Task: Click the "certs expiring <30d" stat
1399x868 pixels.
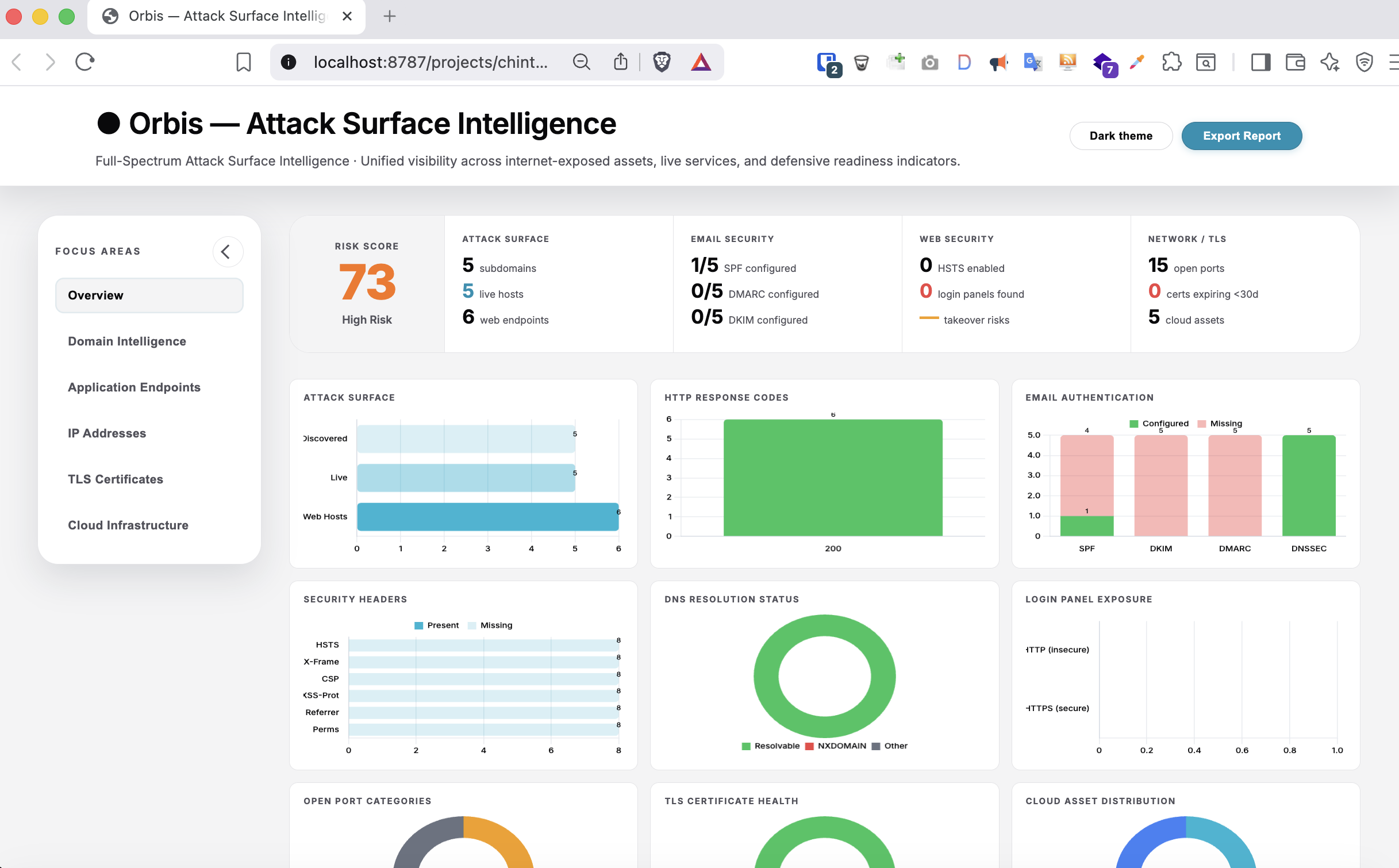Action: pyautogui.click(x=1212, y=294)
